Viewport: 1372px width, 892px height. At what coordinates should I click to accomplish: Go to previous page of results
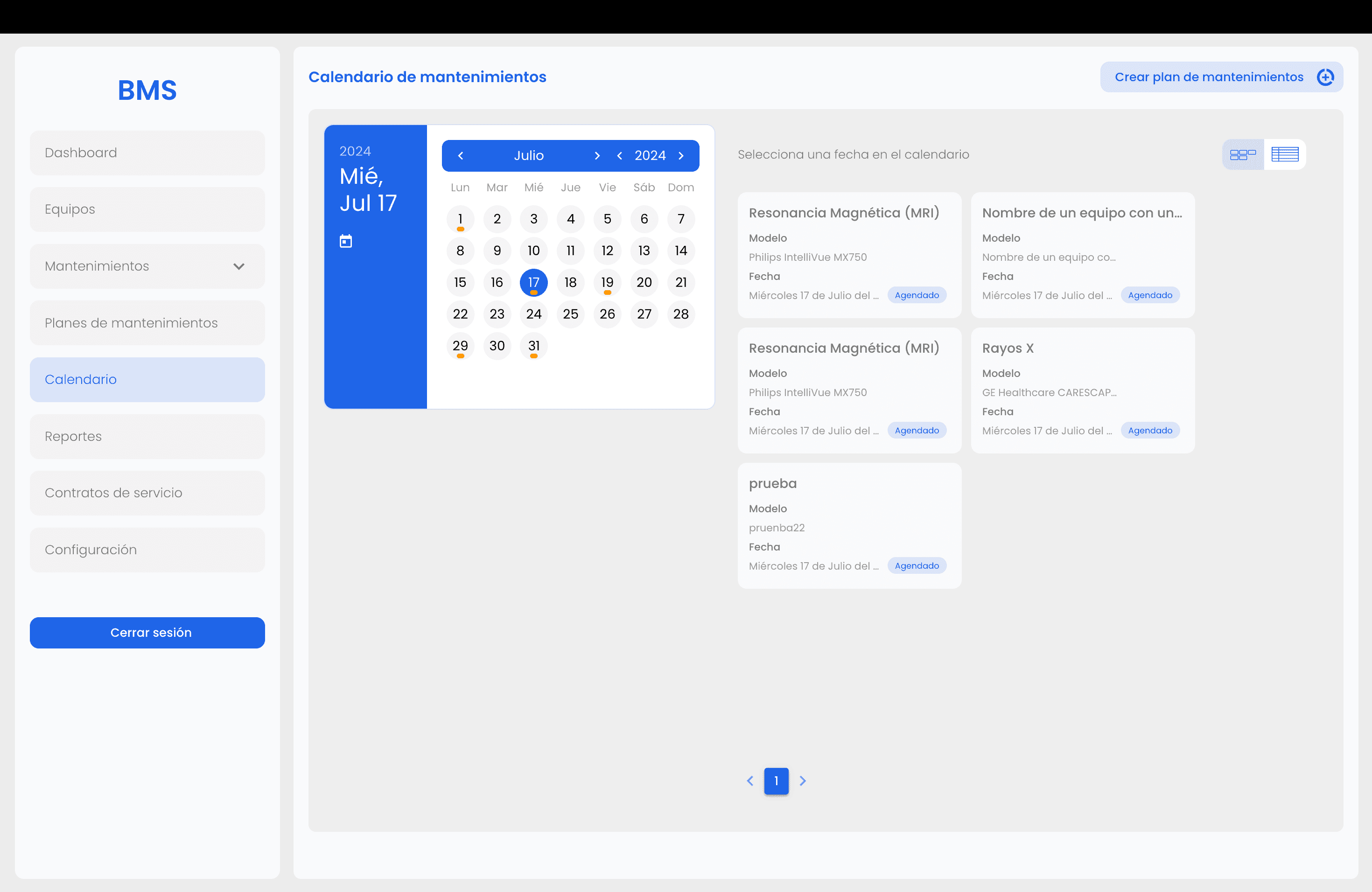click(x=750, y=781)
